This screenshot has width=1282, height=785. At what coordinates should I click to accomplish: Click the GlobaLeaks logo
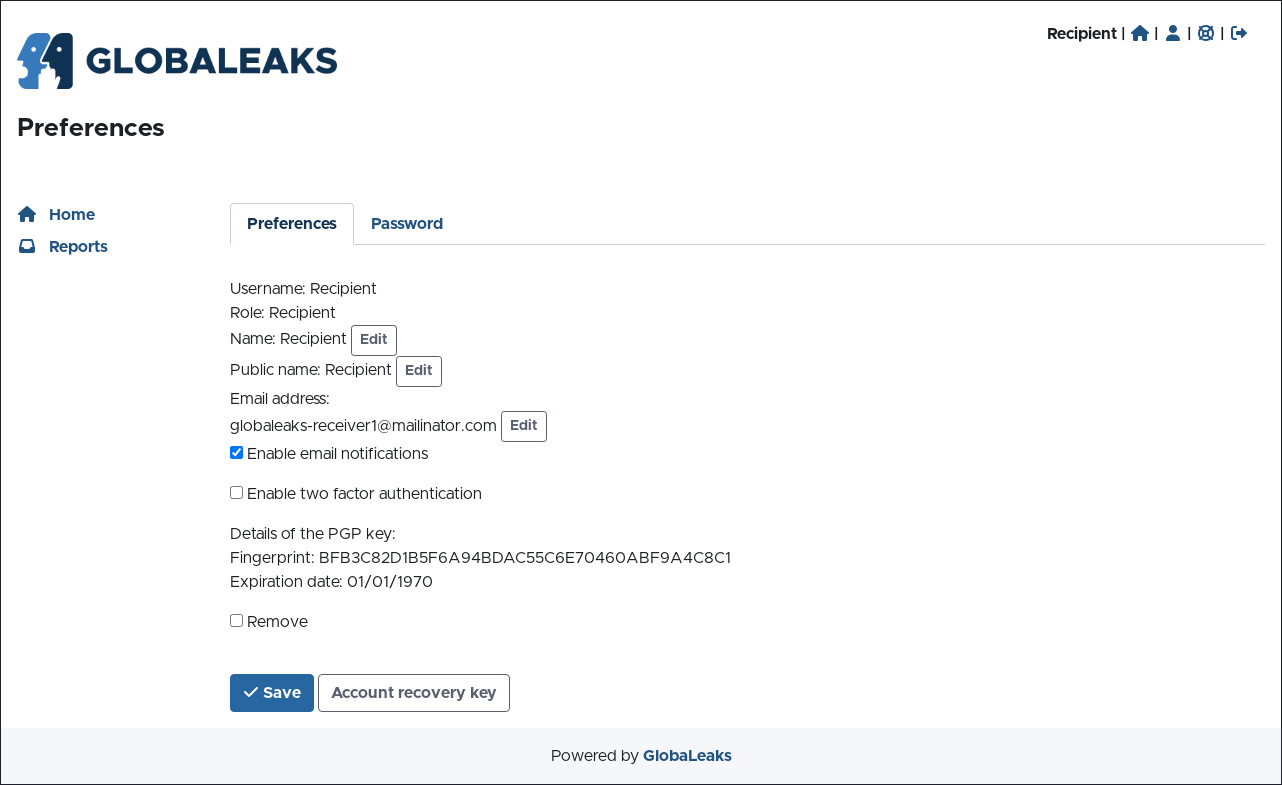177,61
